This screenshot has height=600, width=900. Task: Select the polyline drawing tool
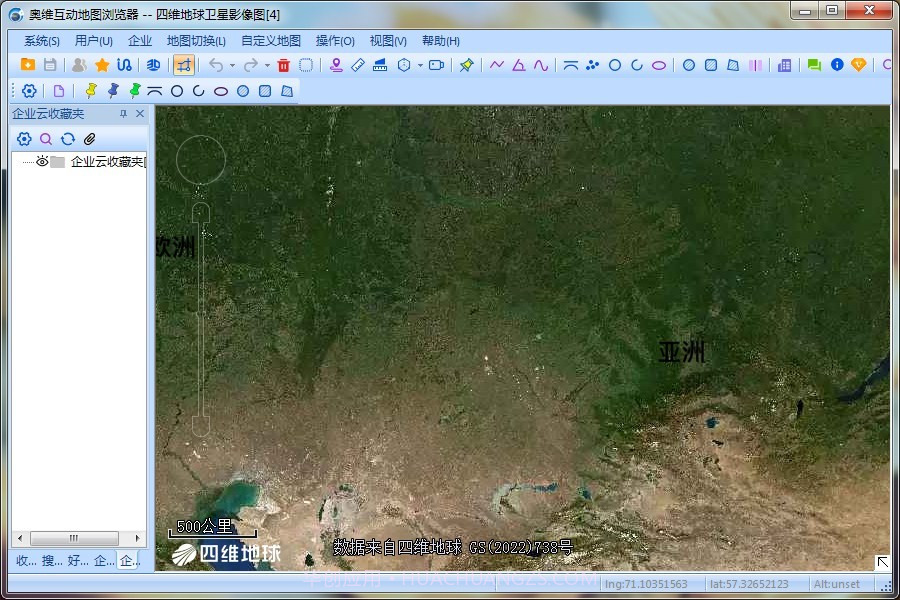[496, 64]
